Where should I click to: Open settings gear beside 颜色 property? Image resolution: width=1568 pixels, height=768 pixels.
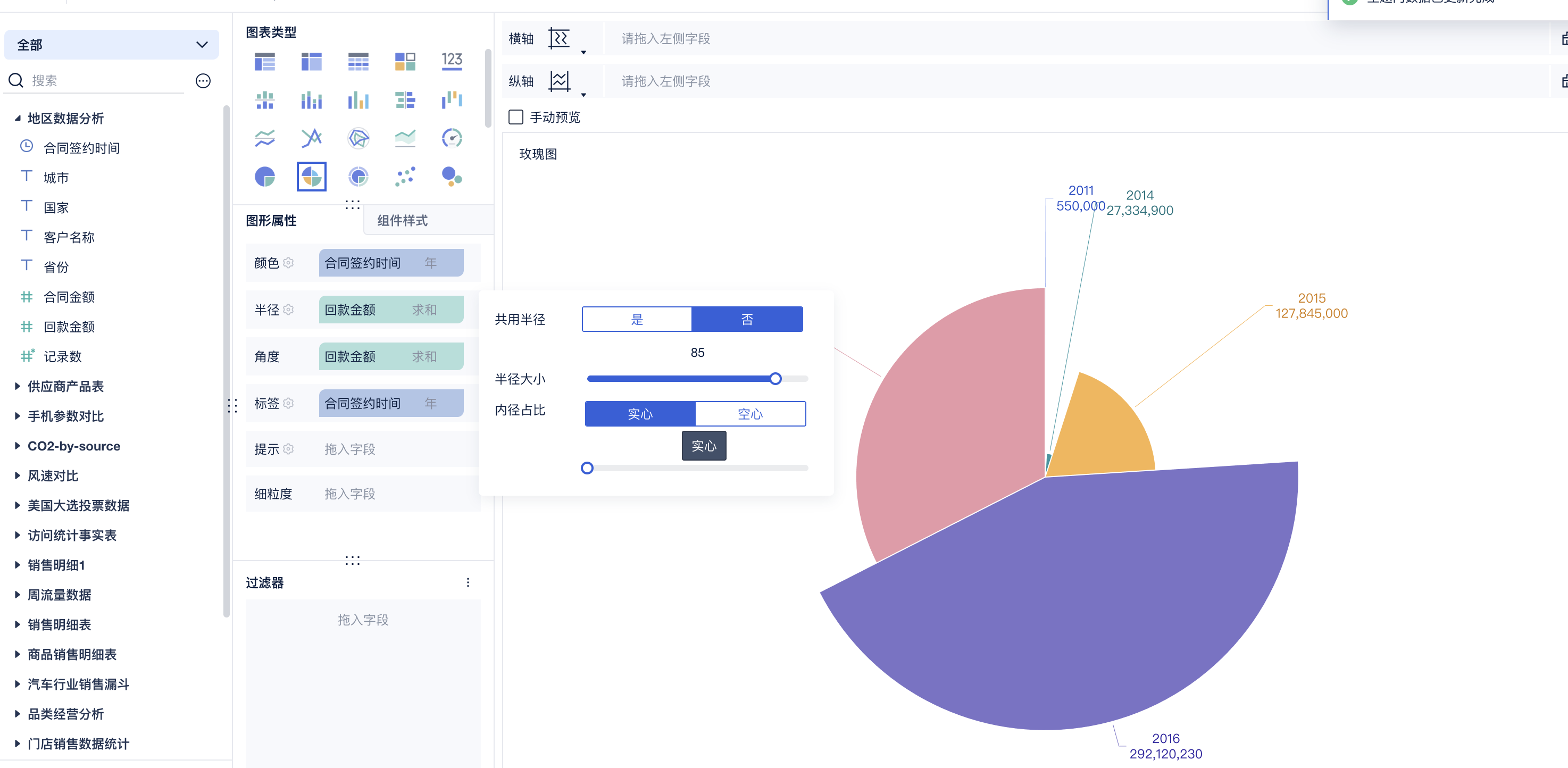pos(288,262)
